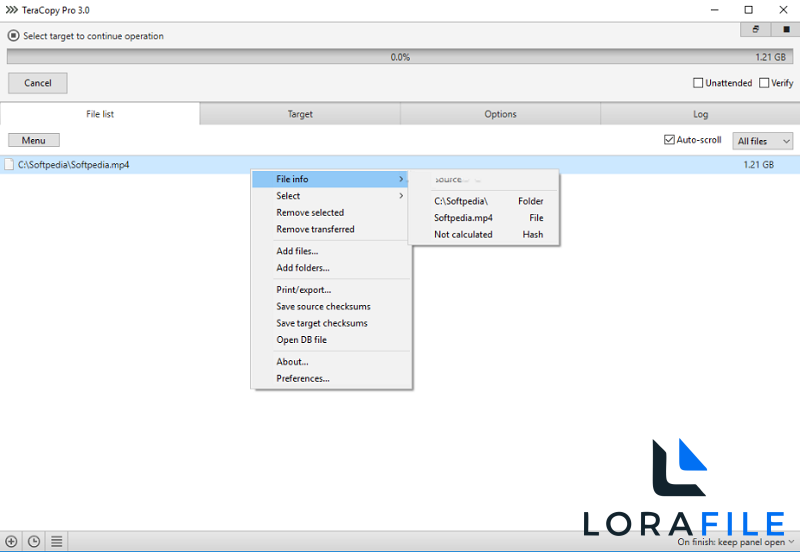800x552 pixels.
Task: Choose Save target checksums entry
Action: 332,323
